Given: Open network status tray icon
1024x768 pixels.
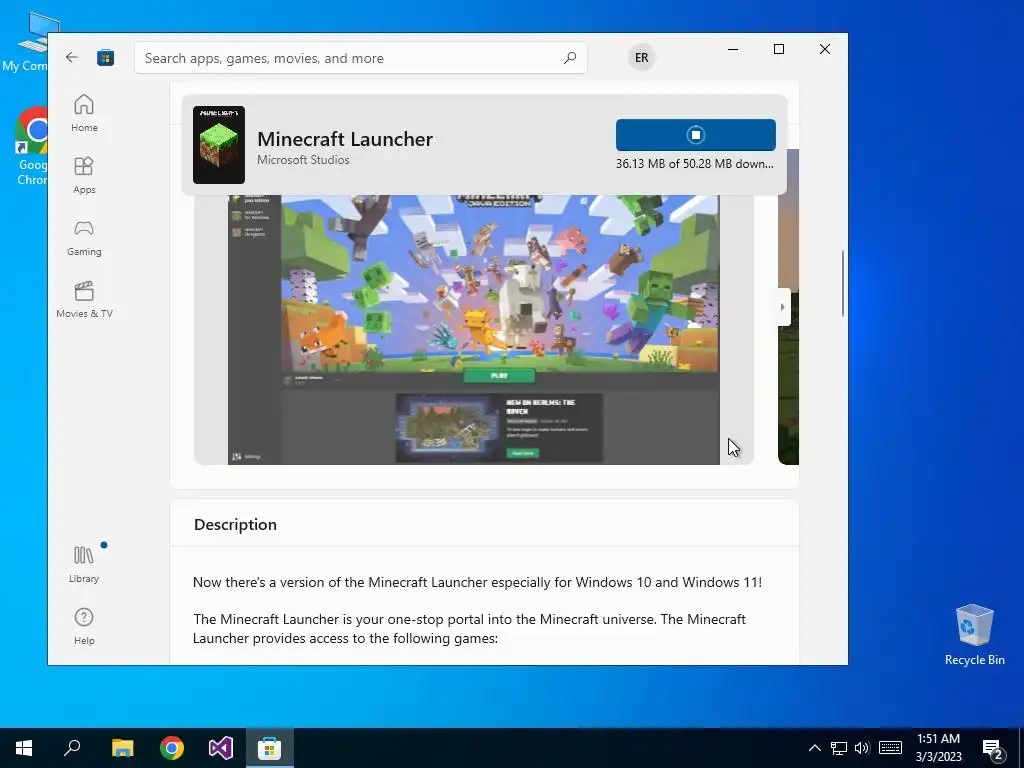Looking at the screenshot, I should click(x=839, y=748).
